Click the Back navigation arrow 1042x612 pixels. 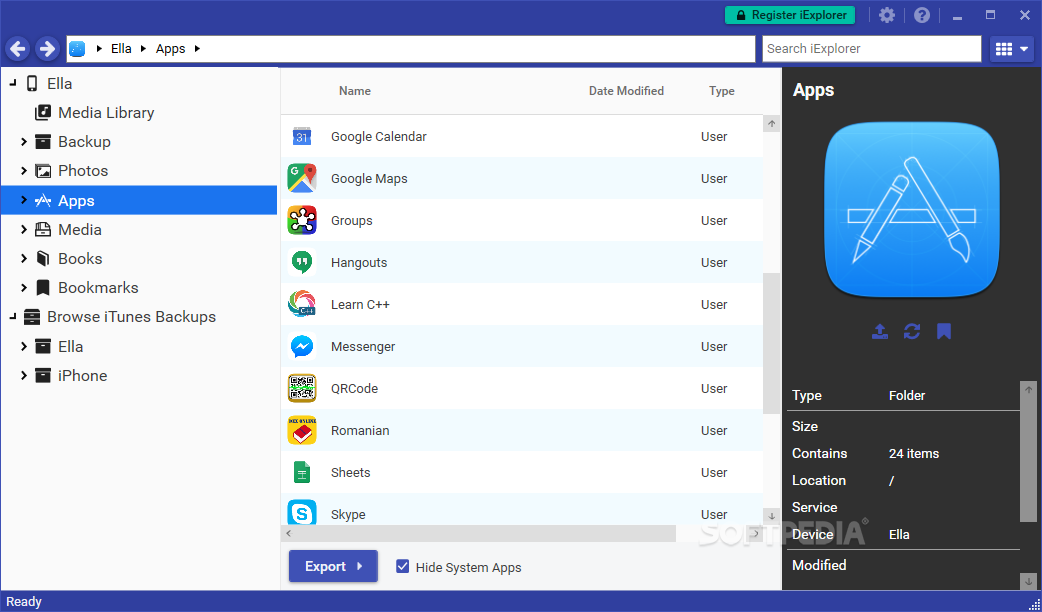(x=18, y=49)
